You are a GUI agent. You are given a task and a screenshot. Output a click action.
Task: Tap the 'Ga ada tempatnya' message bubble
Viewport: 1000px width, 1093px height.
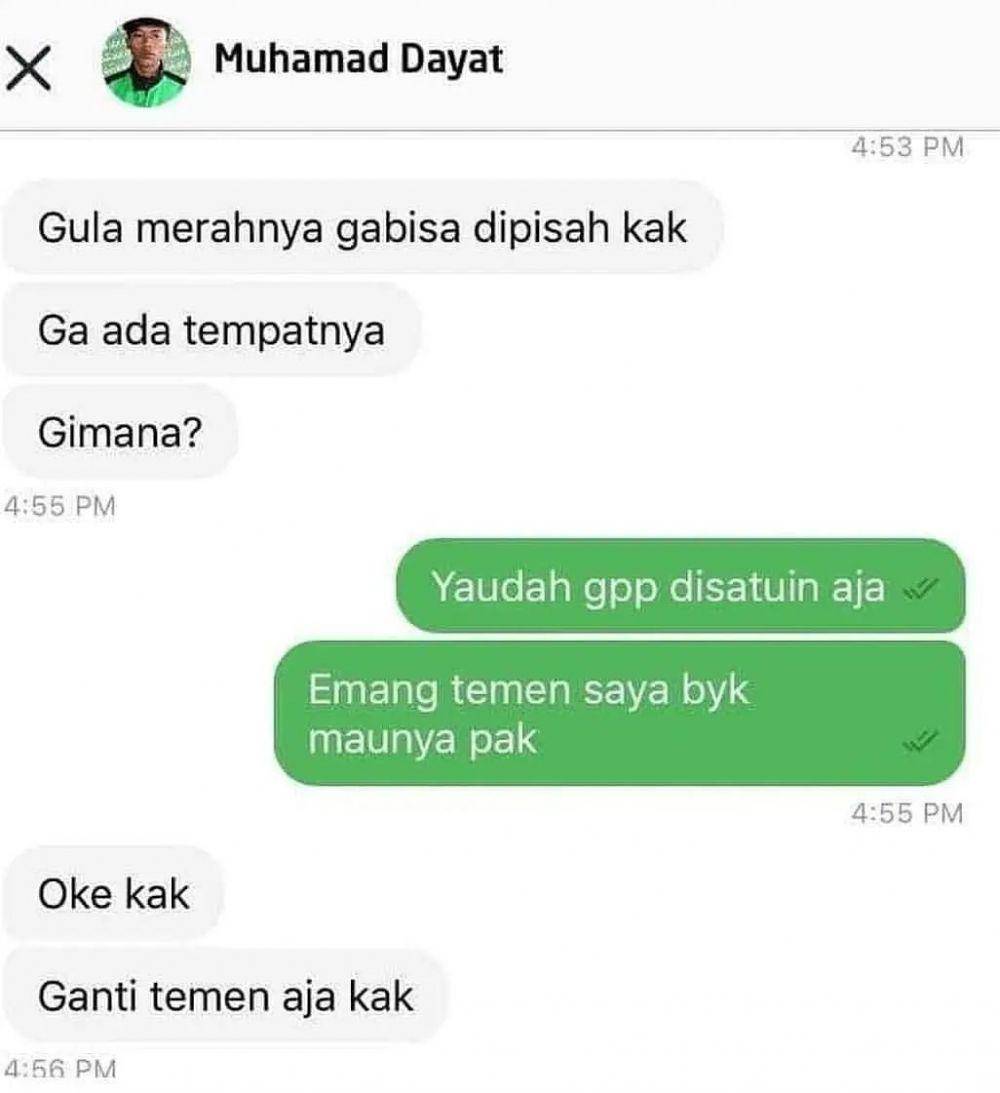211,330
